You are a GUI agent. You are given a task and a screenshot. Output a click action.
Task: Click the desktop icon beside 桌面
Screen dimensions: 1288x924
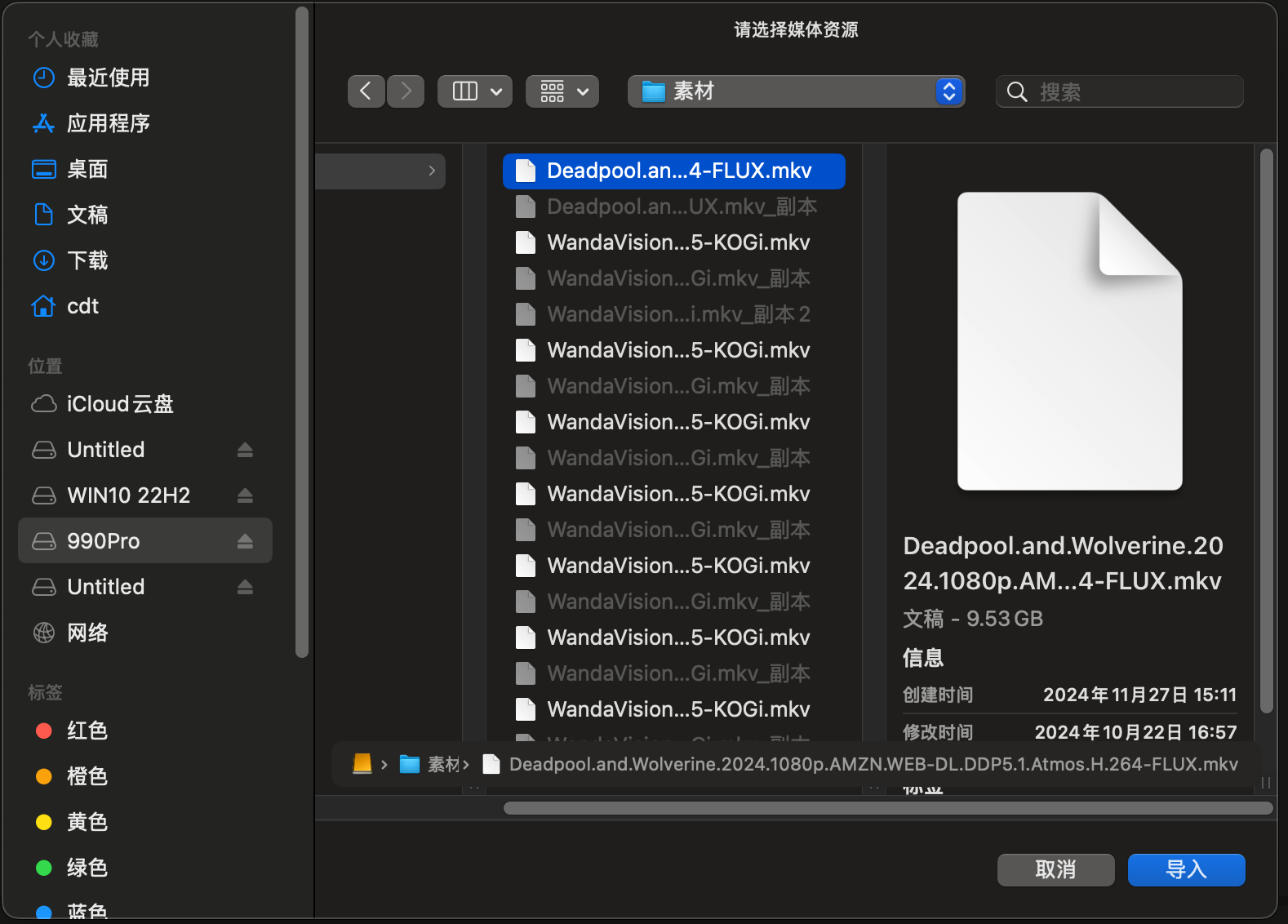coord(43,169)
